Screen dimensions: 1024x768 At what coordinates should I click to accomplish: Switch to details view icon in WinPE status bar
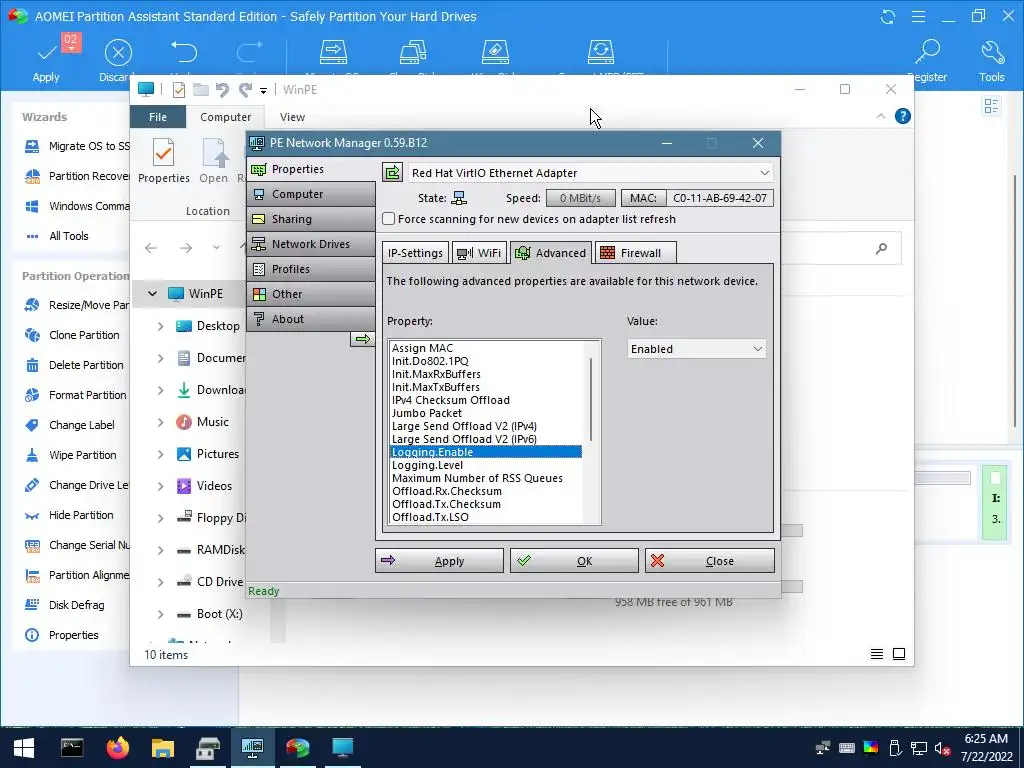[877, 654]
